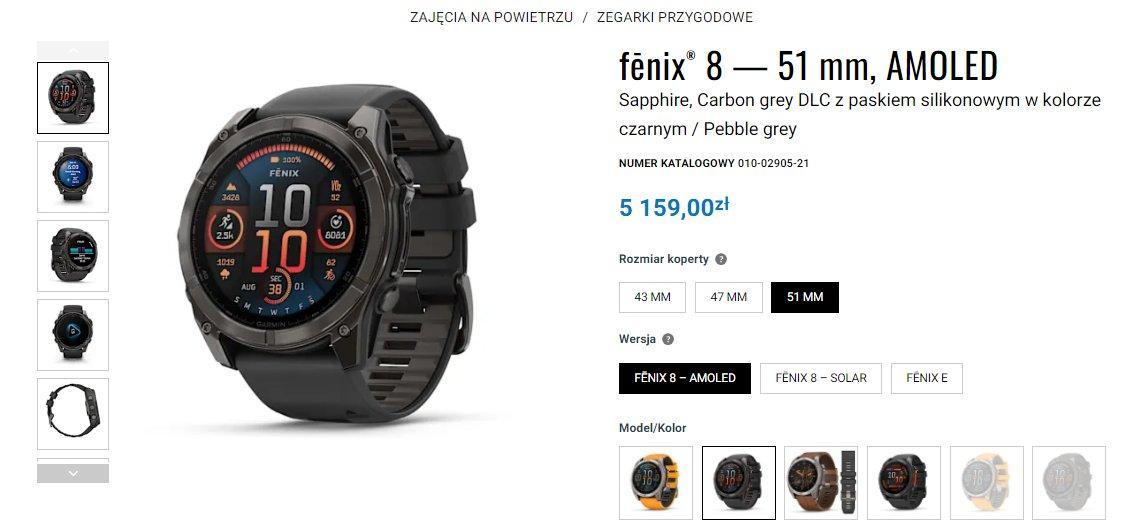Select the 43 MM case size
The height and width of the screenshot is (528, 1148).
click(652, 297)
